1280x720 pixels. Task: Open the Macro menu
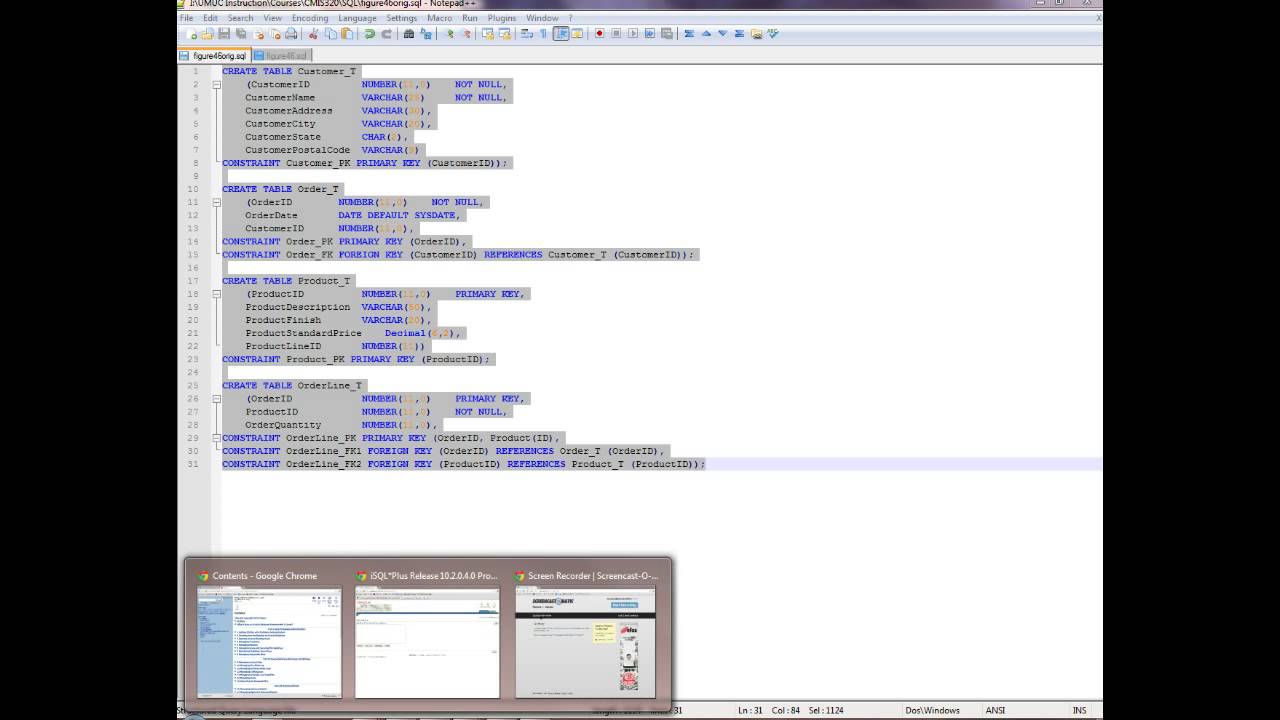tap(439, 18)
